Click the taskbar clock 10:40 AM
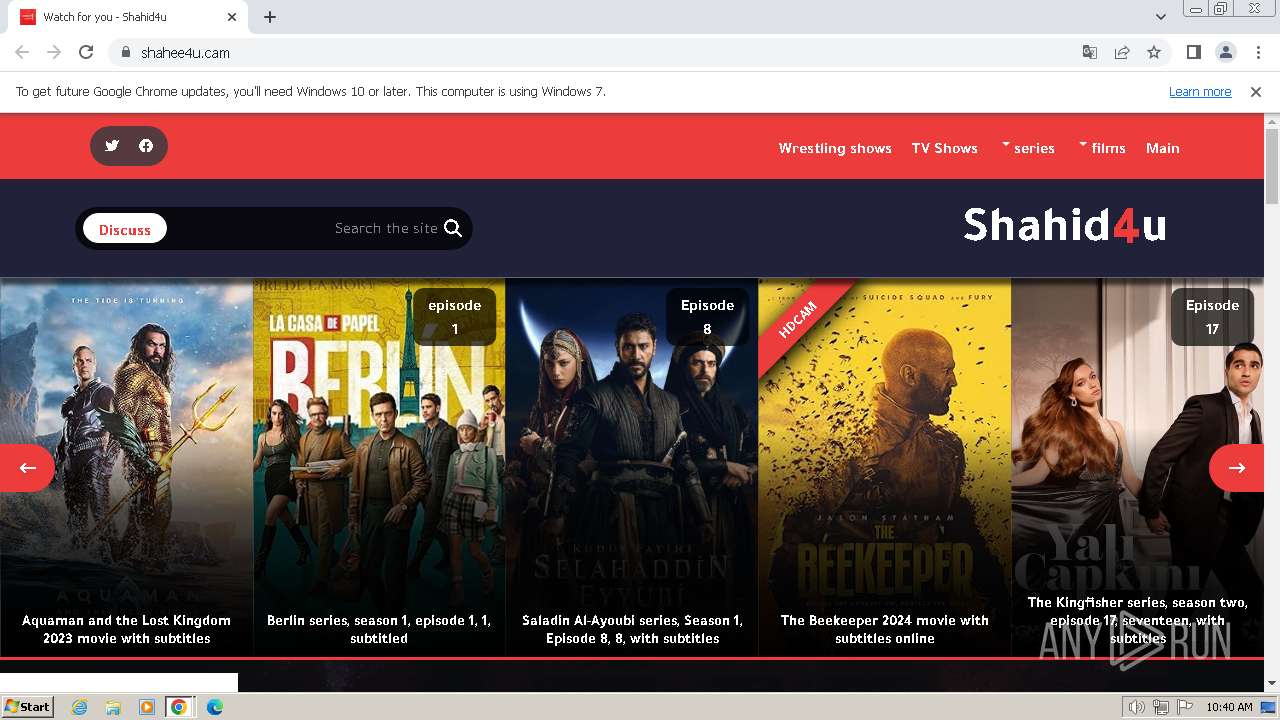 pyautogui.click(x=1229, y=707)
